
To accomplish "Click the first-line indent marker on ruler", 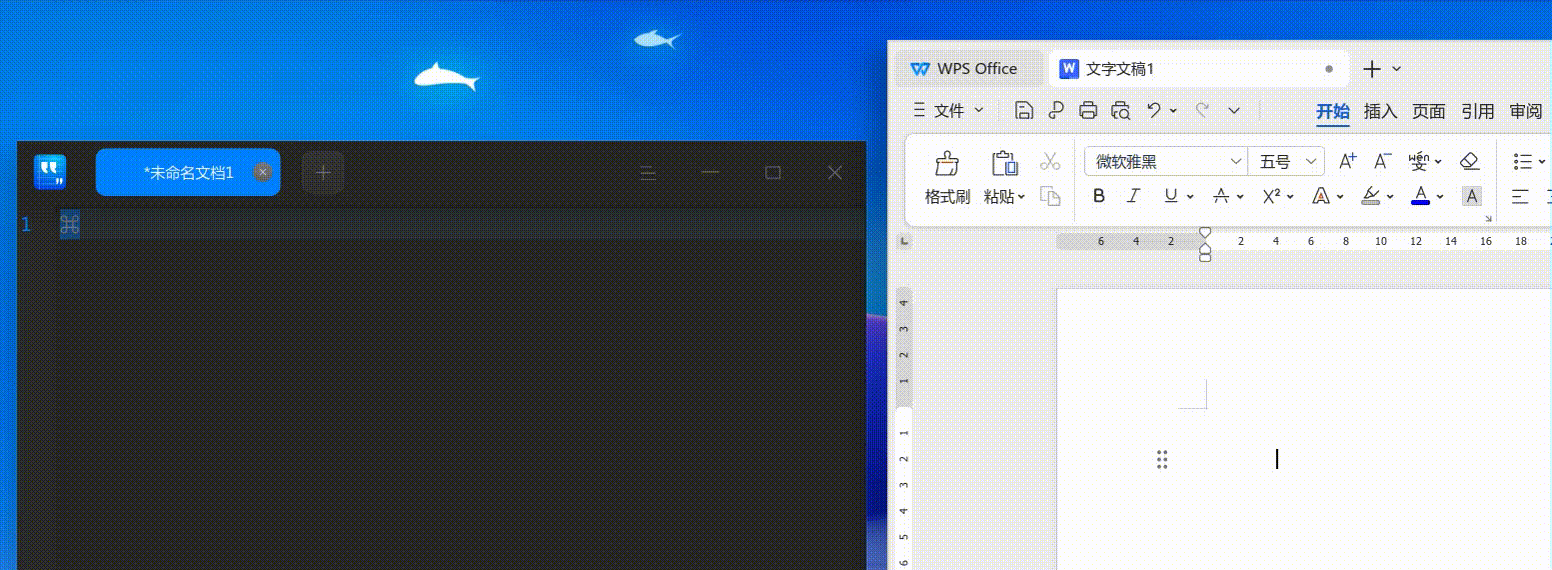I will (x=1205, y=233).
